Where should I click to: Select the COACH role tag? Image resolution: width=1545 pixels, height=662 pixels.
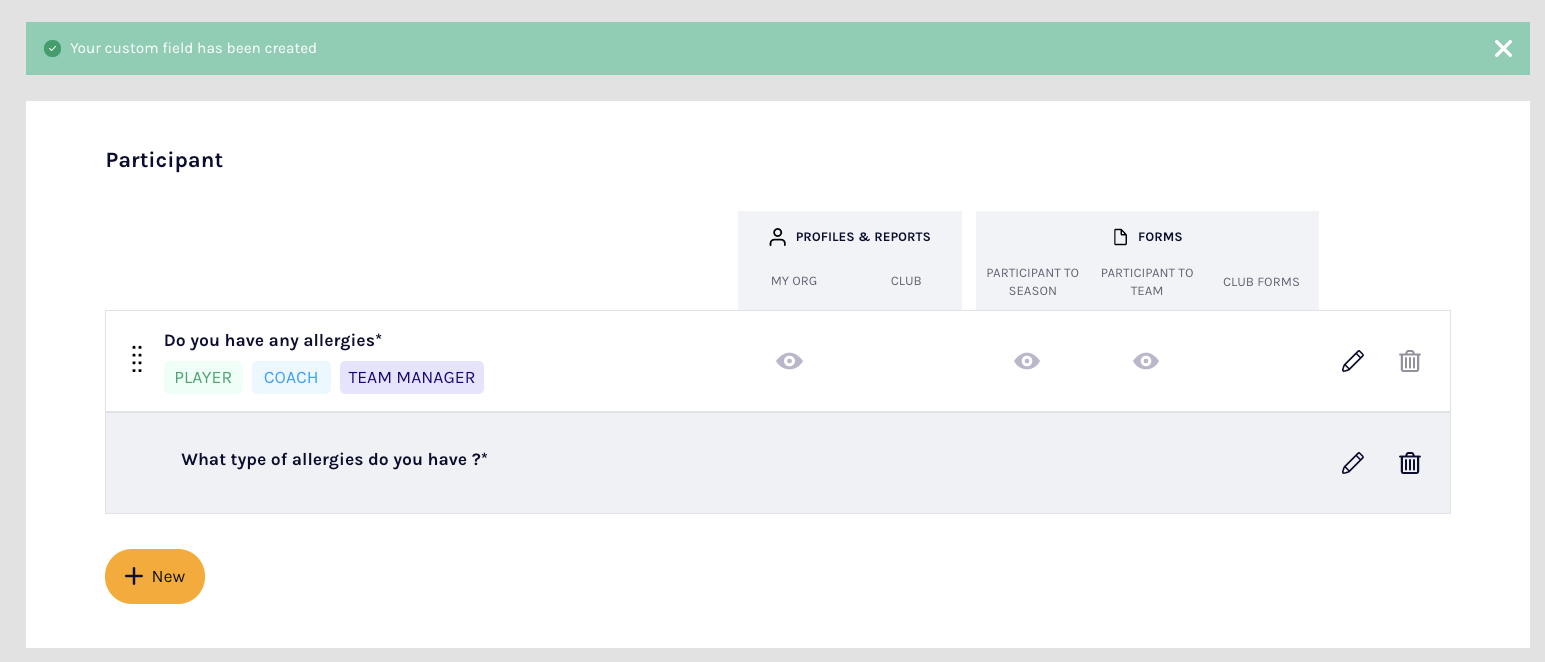291,378
